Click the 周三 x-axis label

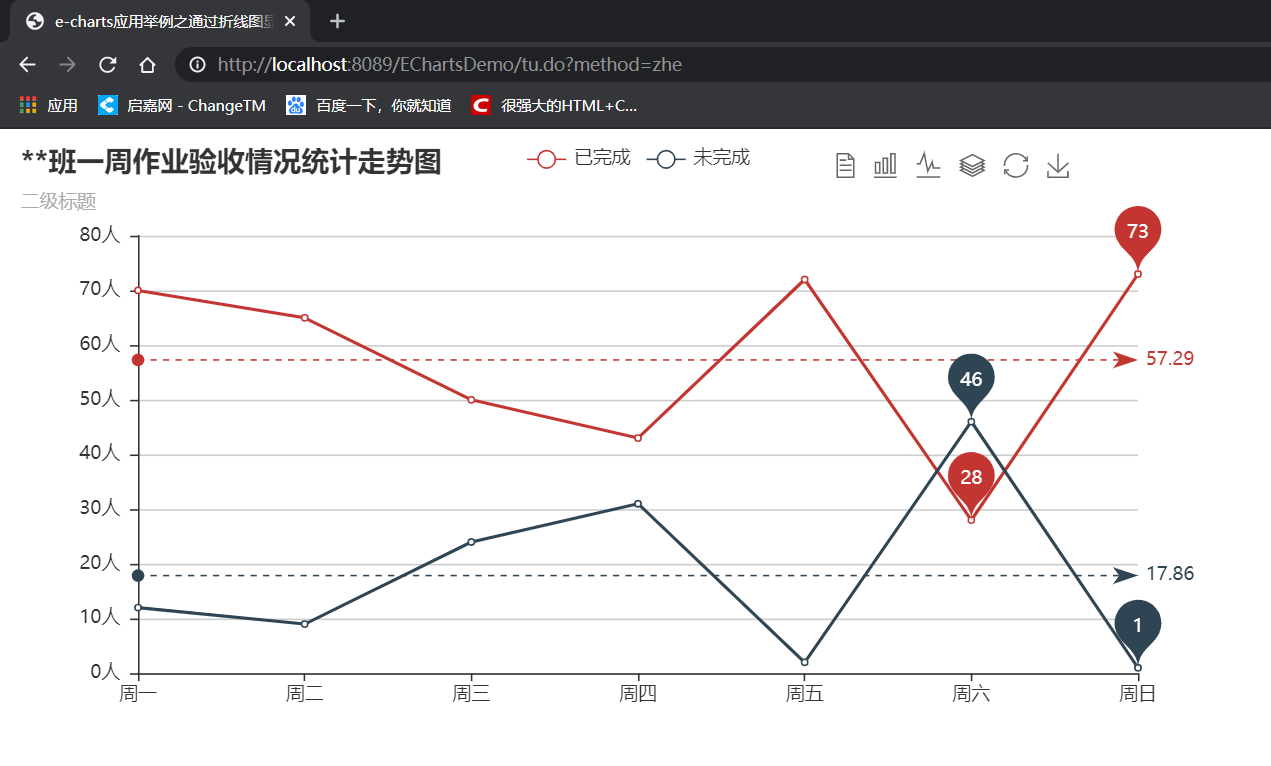click(x=471, y=694)
